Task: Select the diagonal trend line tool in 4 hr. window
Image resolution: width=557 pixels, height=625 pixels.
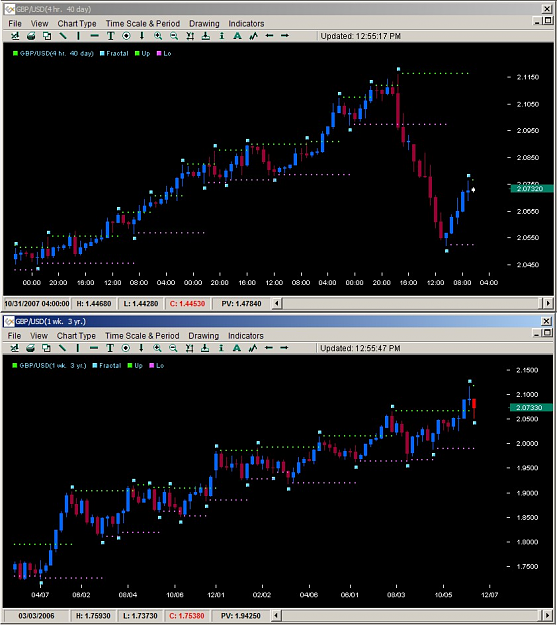Action: pyautogui.click(x=63, y=36)
